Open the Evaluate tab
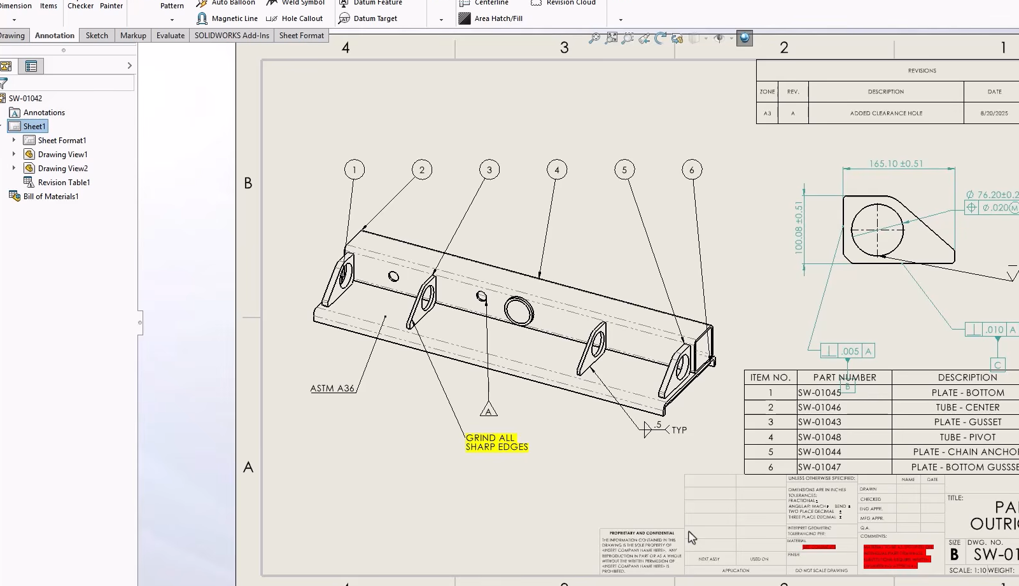Screen dimensions: 1019x586 pyautogui.click(x=170, y=36)
